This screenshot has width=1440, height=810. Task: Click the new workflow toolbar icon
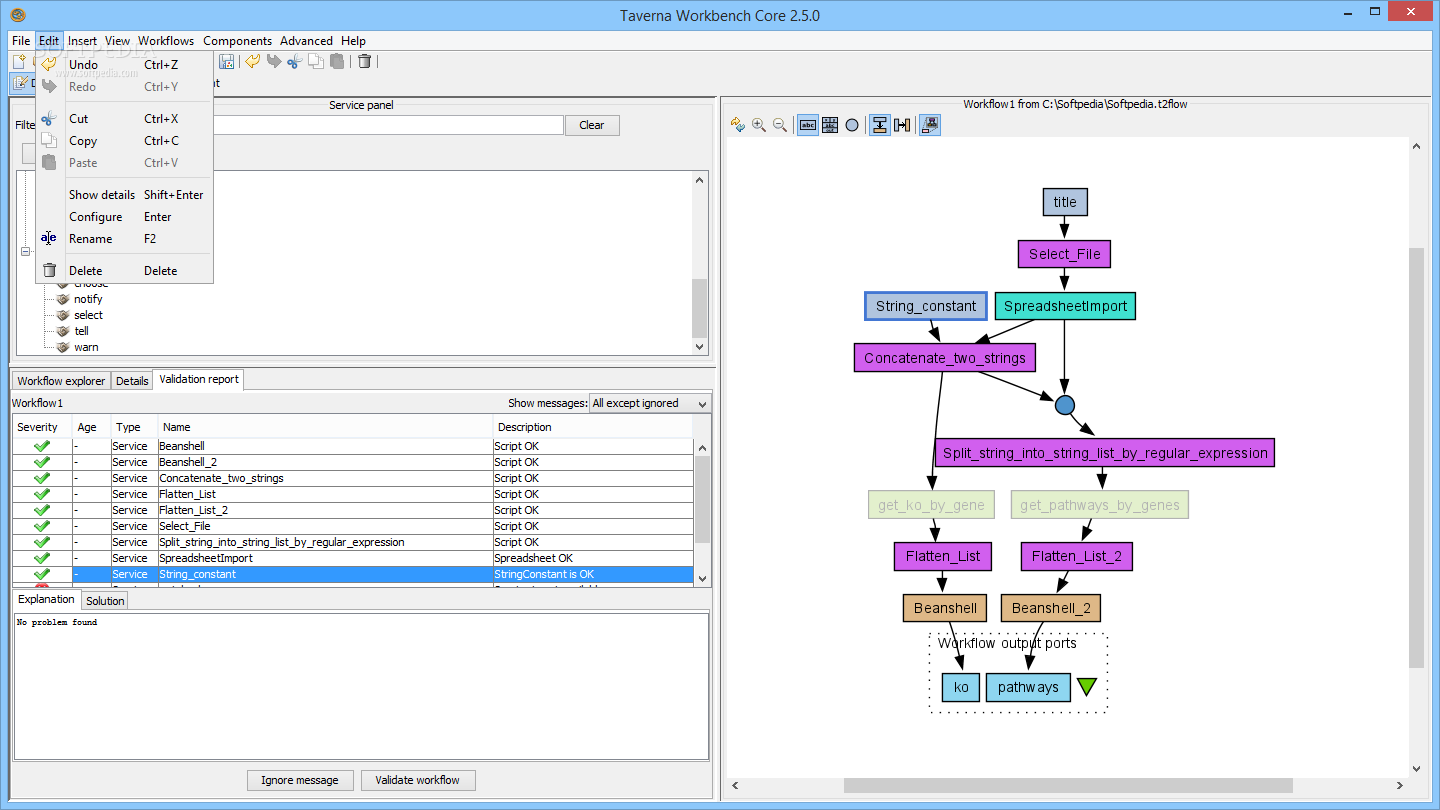(18, 62)
